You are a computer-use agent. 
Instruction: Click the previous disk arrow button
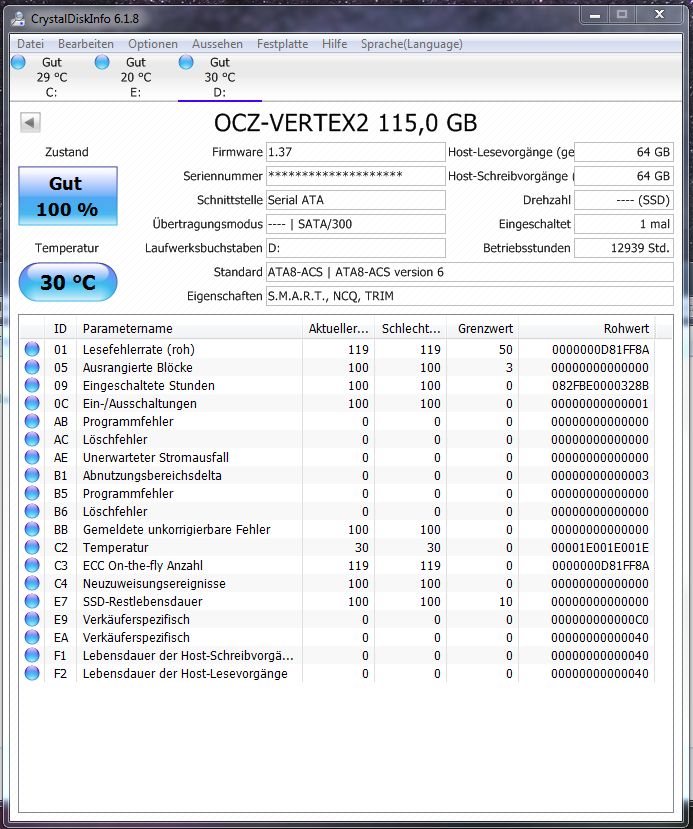[x=30, y=123]
